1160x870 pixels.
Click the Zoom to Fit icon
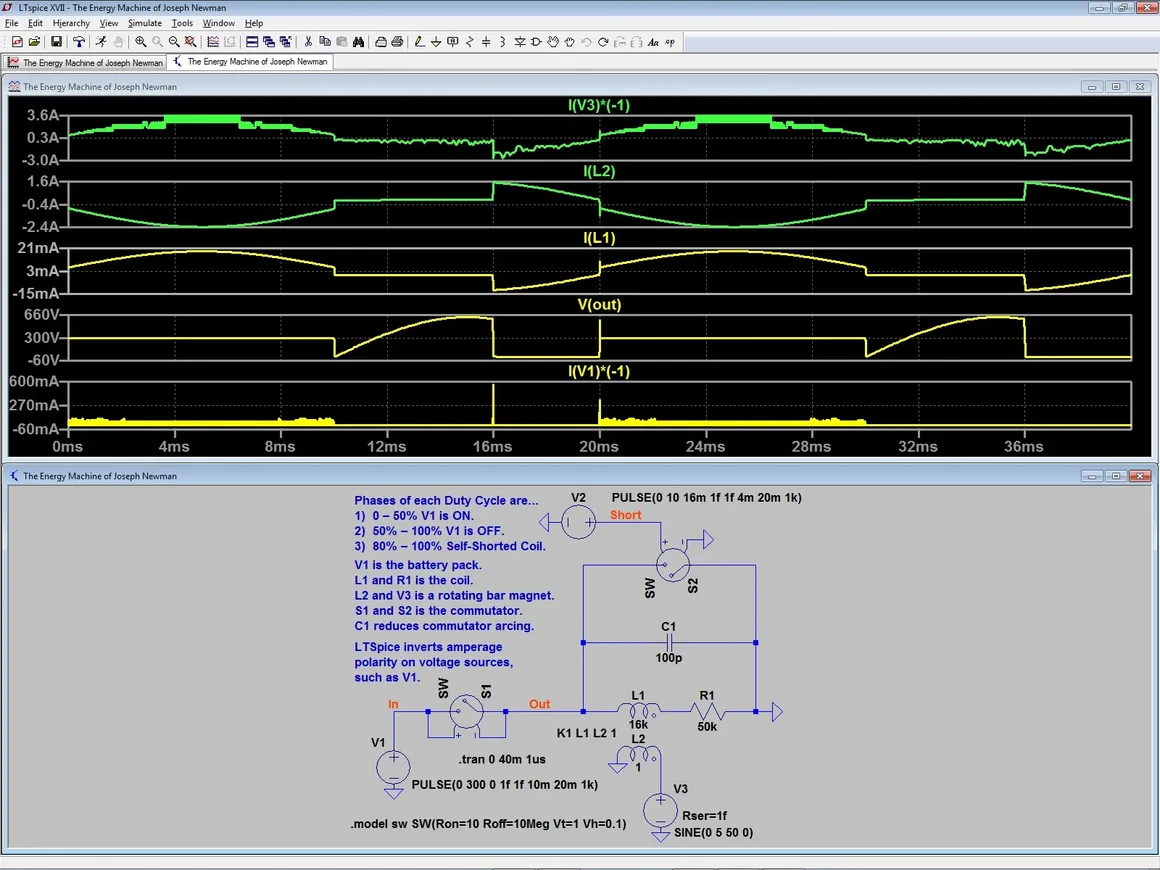click(x=190, y=42)
